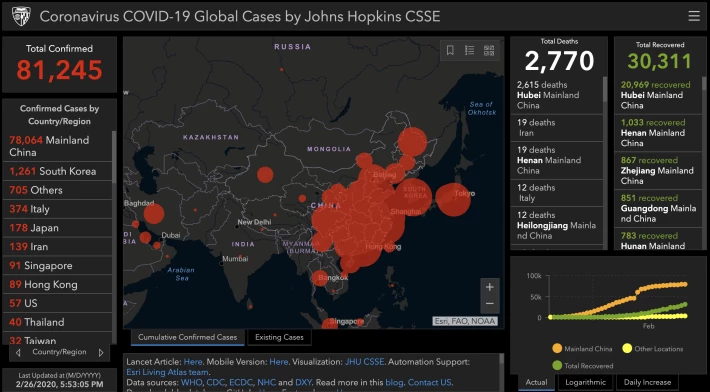
Task: Click the Total Deaths list scrollbar
Action: coord(605,90)
